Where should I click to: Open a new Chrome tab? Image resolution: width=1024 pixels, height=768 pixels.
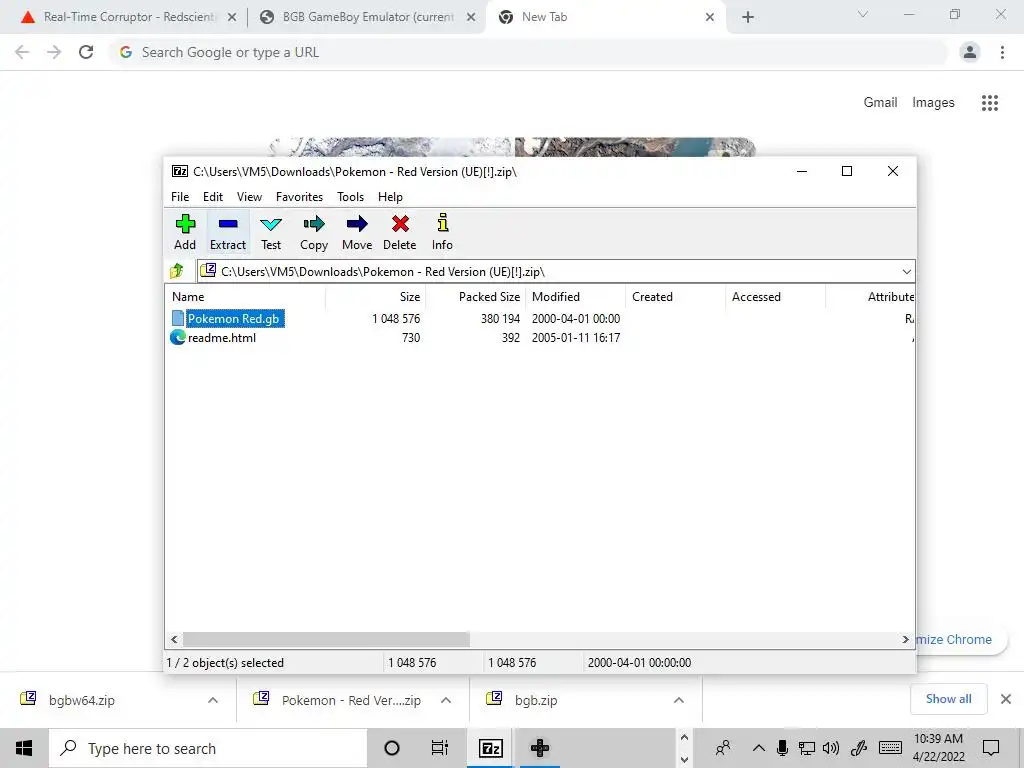coord(748,18)
